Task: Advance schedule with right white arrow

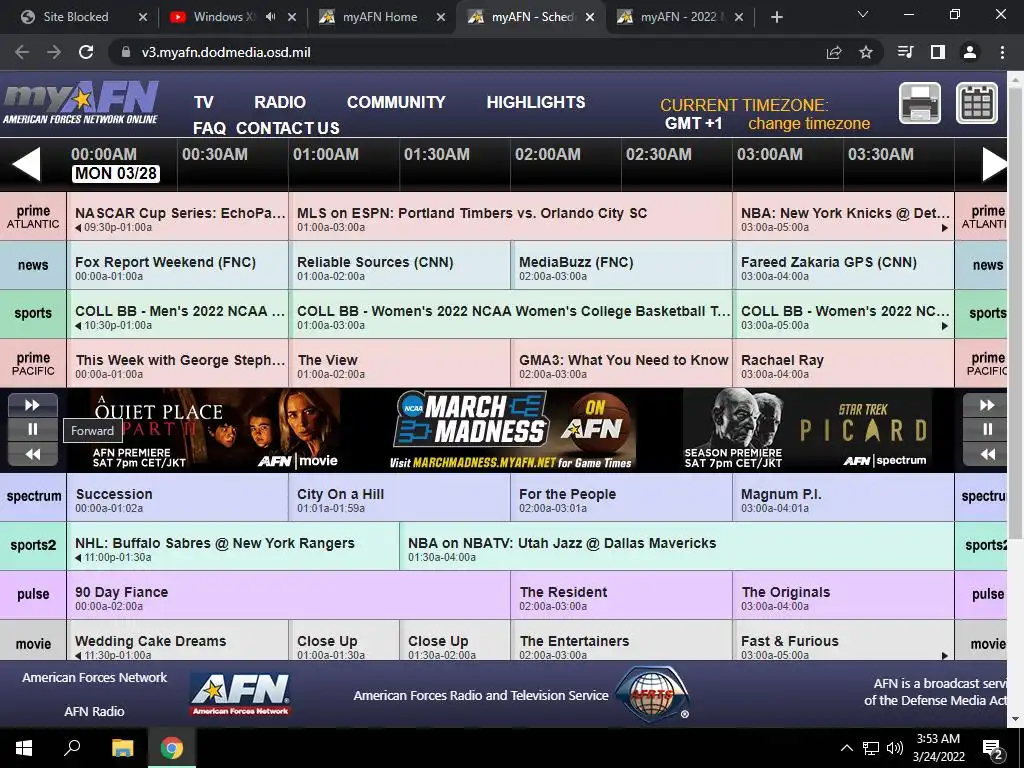Action: pyautogui.click(x=995, y=163)
